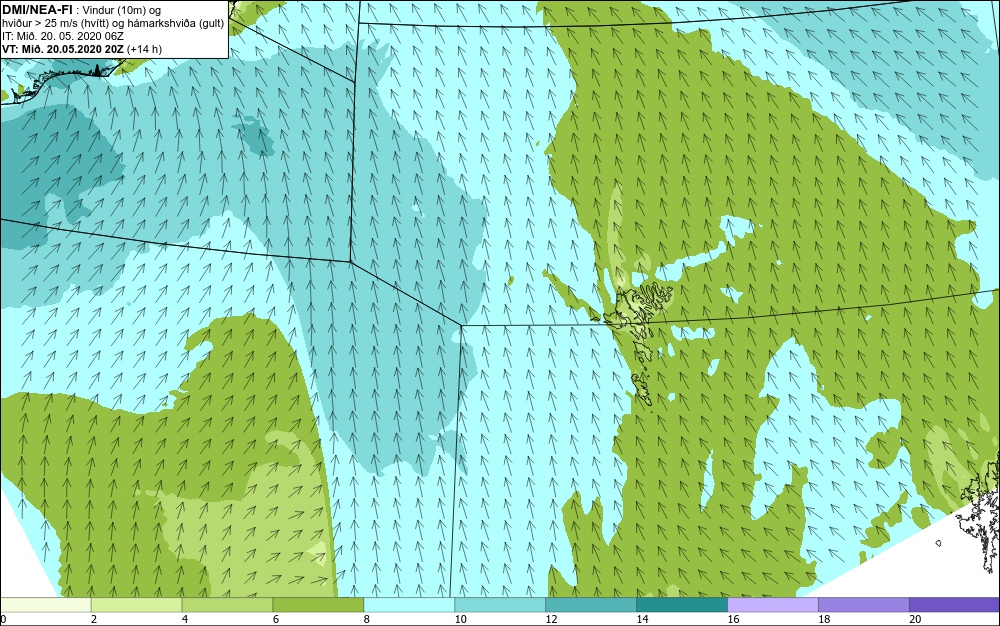
Task: Click the 'IT: Mið. 20. 05. 2020 06Z' line
Action: [62, 36]
